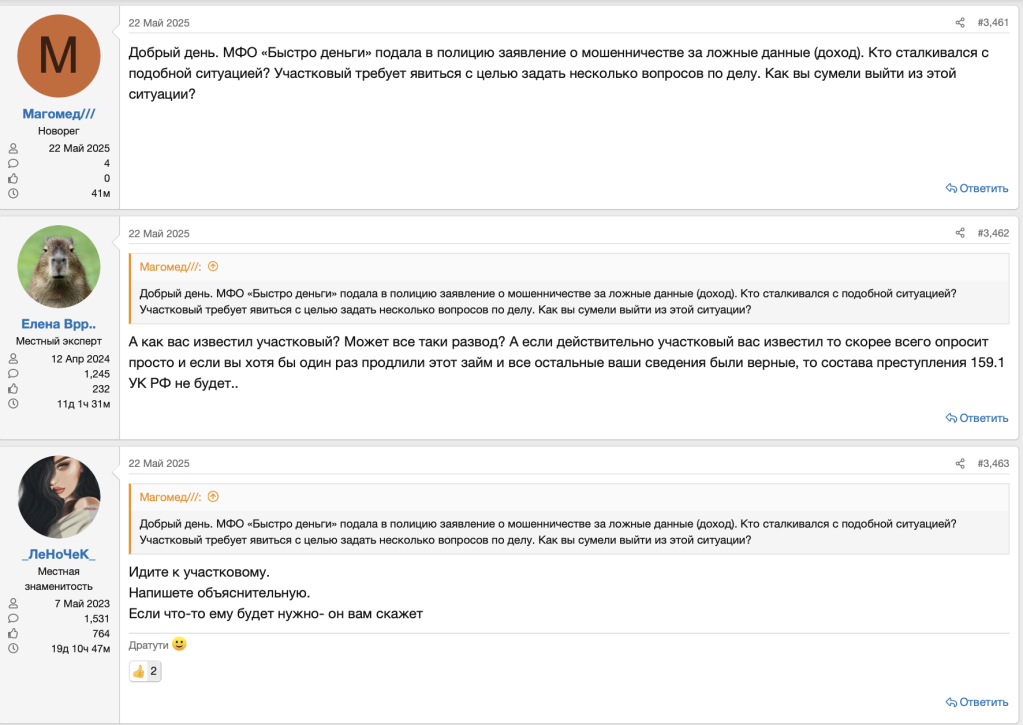Screen dimensions: 1023x725
Task: Jump to quoted post via arrow in _ЛеНоЧеК_'s reply
Action: pyautogui.click(x=213, y=497)
